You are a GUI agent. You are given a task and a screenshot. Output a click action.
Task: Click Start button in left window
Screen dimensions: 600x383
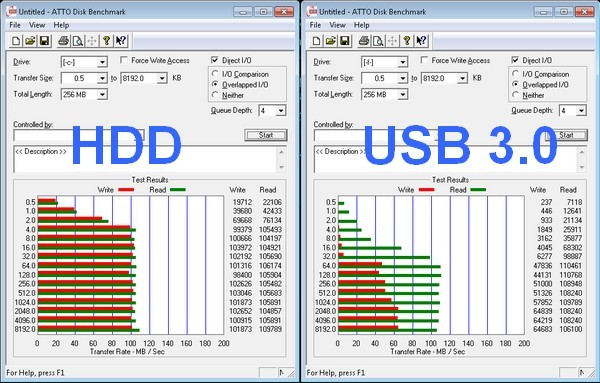tap(266, 135)
